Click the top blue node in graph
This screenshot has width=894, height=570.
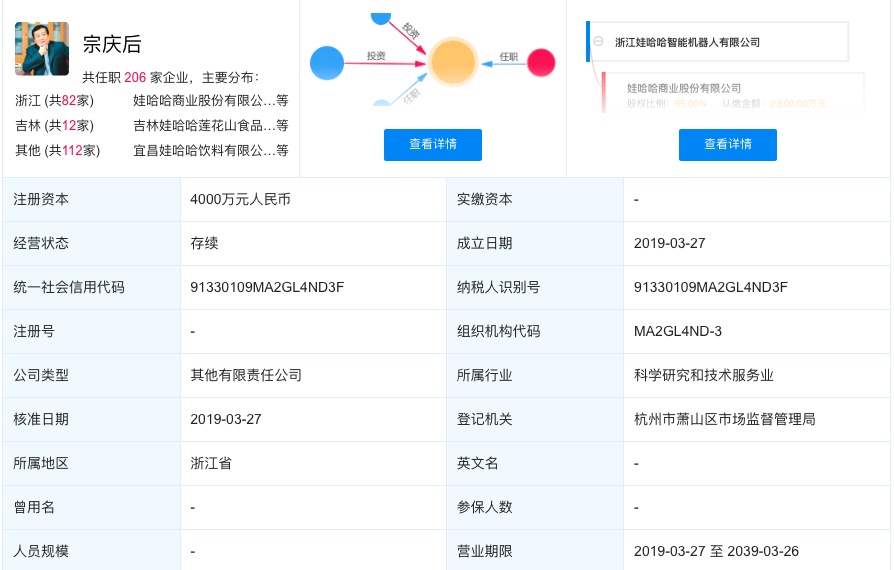[x=380, y=16]
